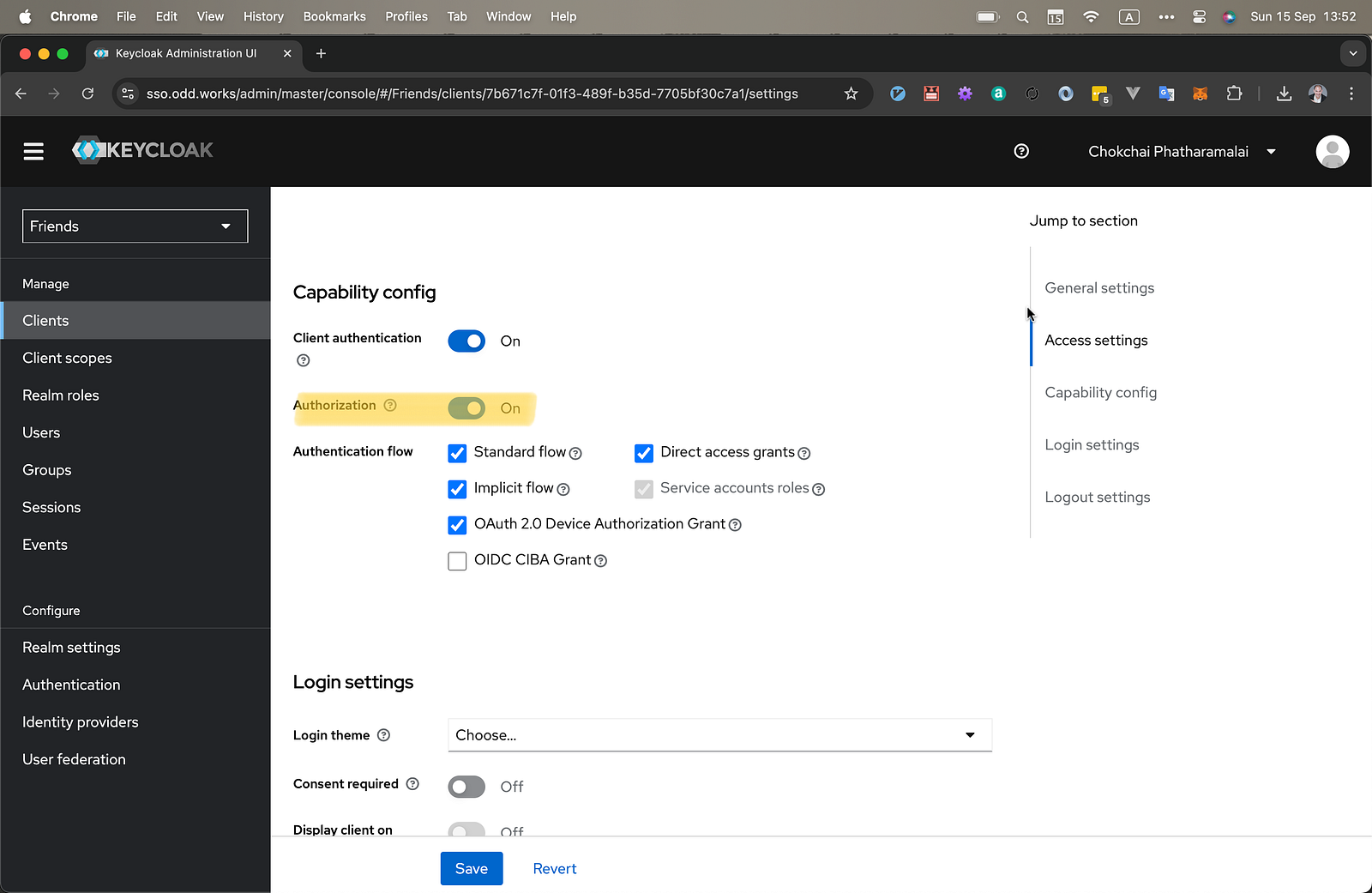Turn off Client authentication switch

click(466, 341)
